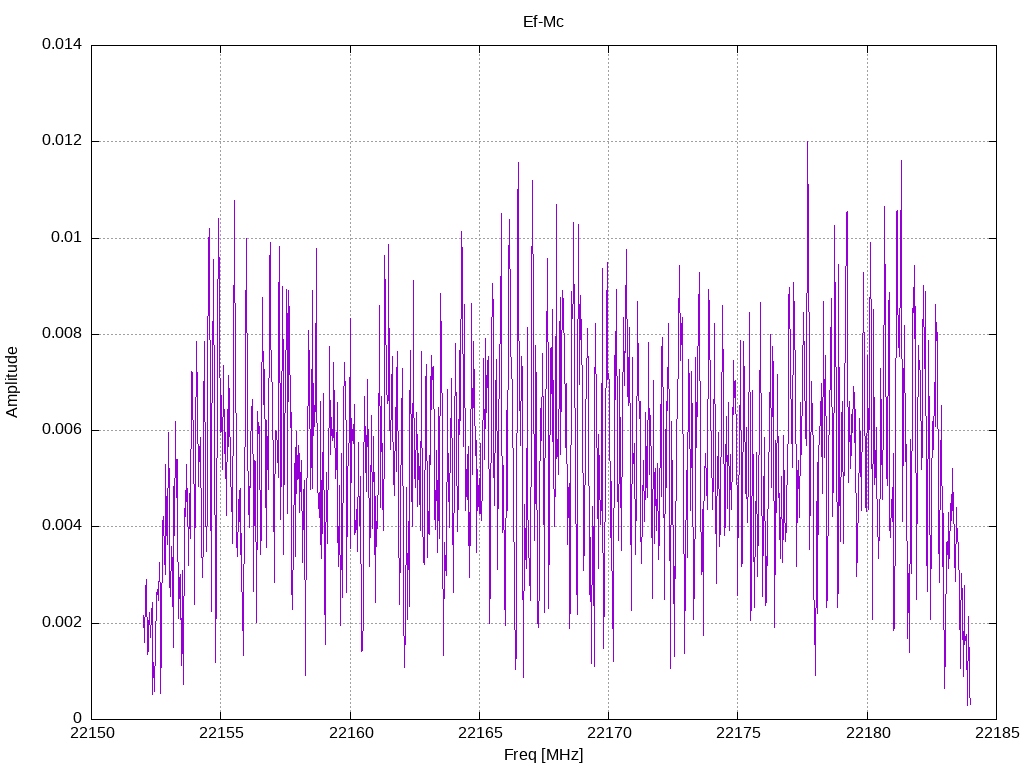The image size is (1024, 768).
Task: Click the y-axis tick label 0.002
Action: coord(62,622)
